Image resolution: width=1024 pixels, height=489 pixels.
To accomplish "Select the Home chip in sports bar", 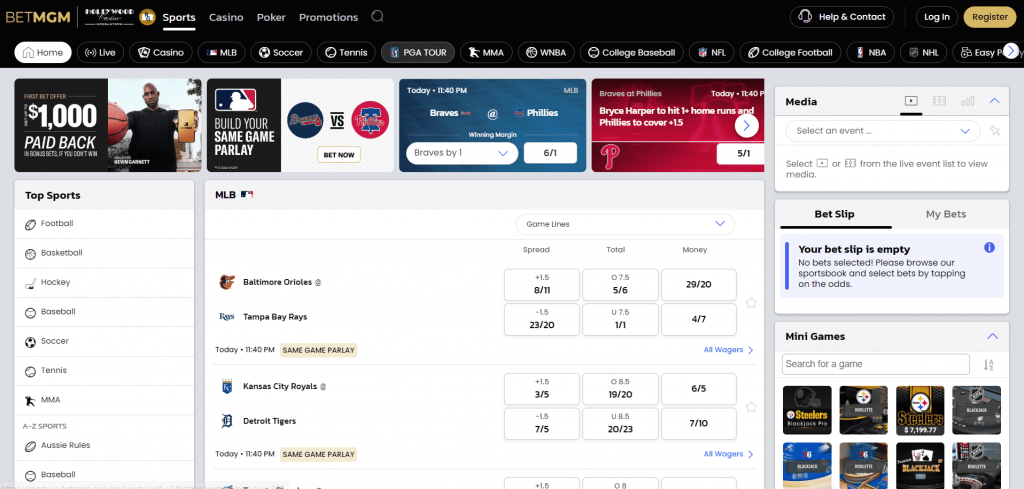I will point(43,52).
